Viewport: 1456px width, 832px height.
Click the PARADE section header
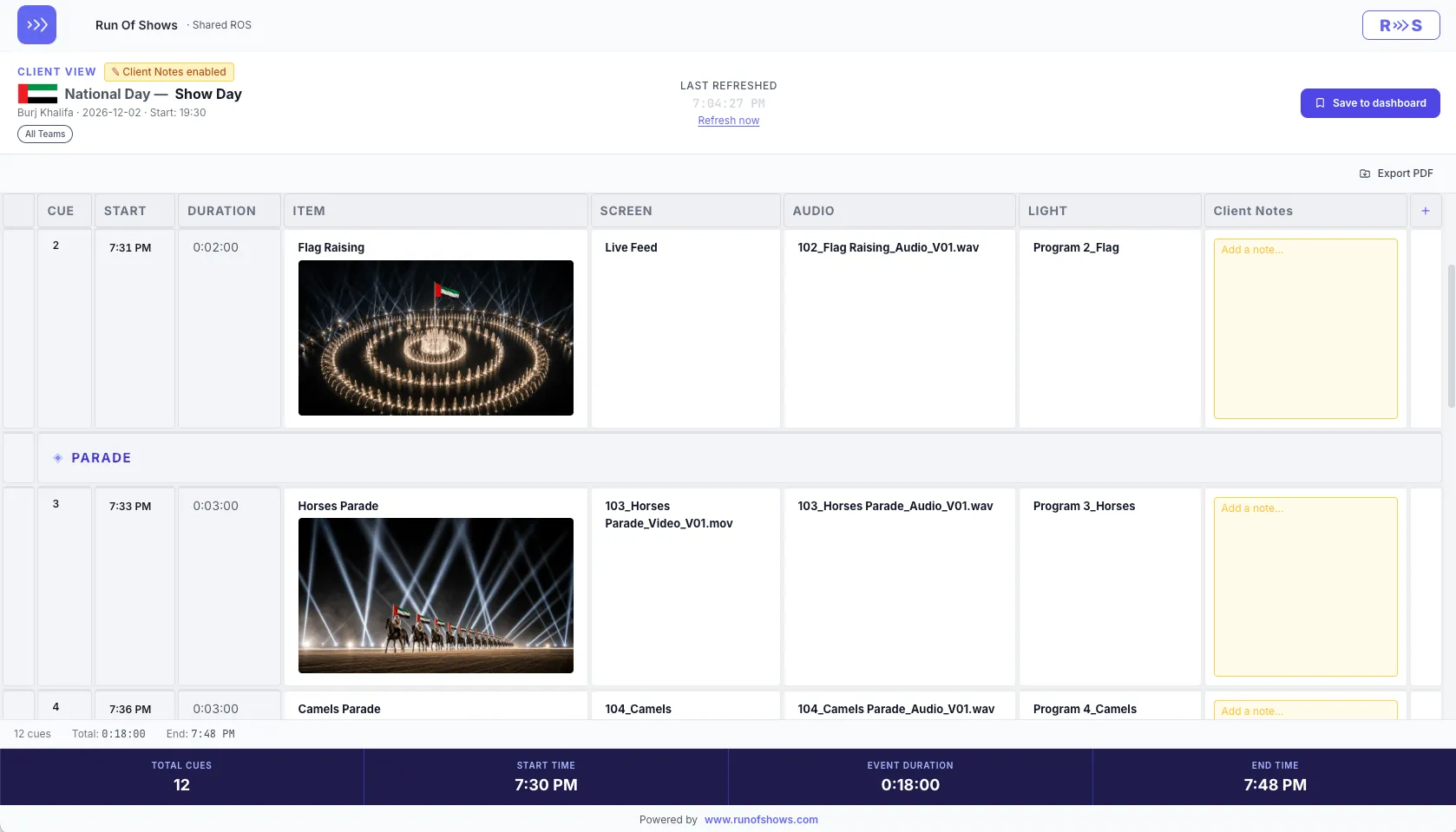coord(739,458)
